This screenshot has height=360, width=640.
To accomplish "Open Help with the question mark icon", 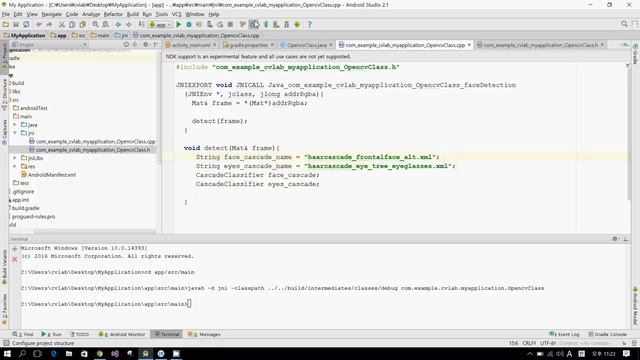I will coord(309,24).
